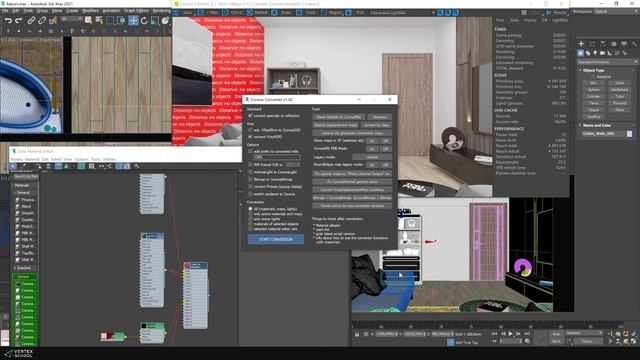Click the Teapot primitive button
The height and width of the screenshot is (360, 640).
click(x=593, y=110)
